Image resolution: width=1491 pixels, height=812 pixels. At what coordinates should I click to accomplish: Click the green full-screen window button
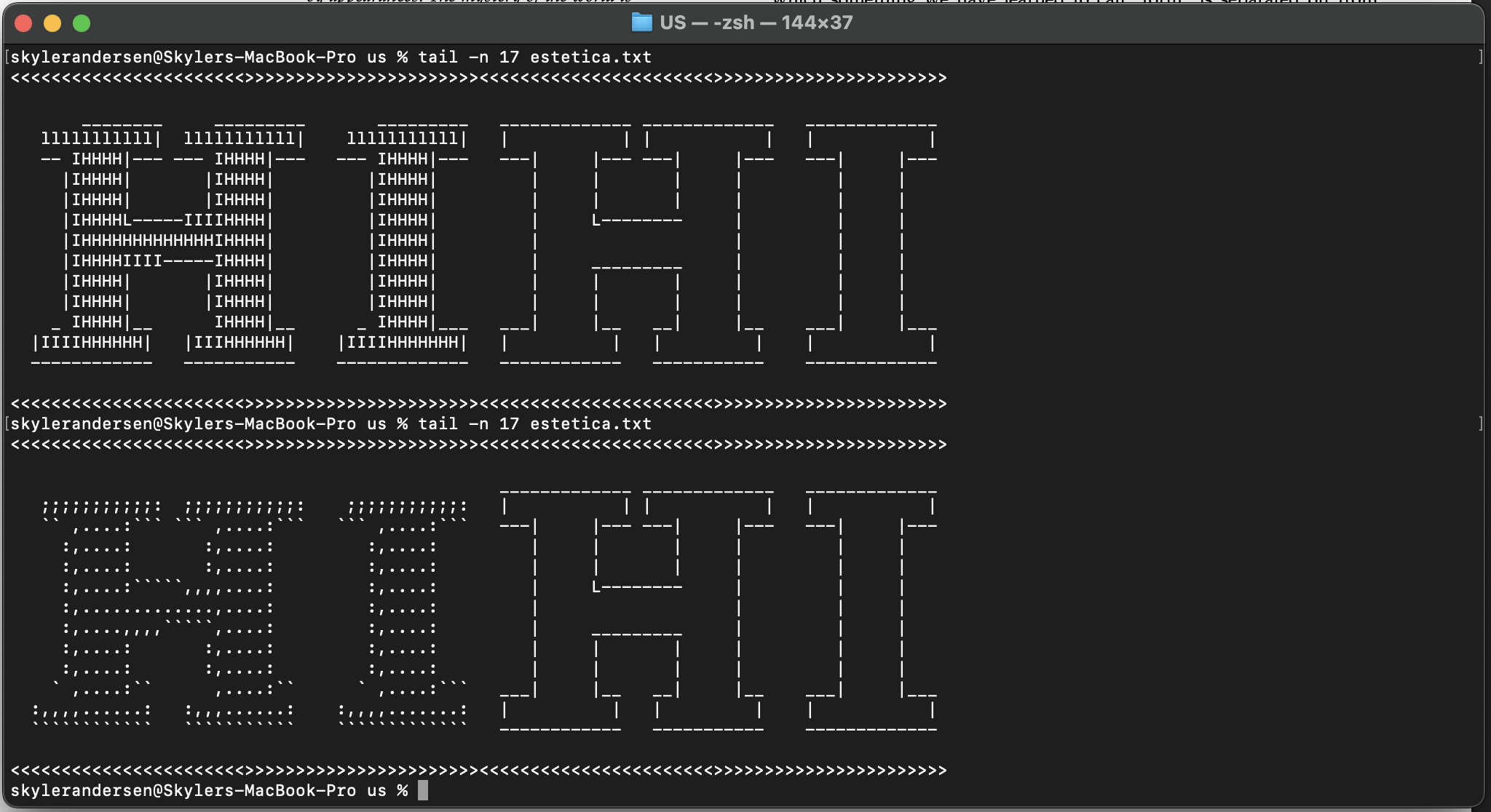click(x=82, y=23)
